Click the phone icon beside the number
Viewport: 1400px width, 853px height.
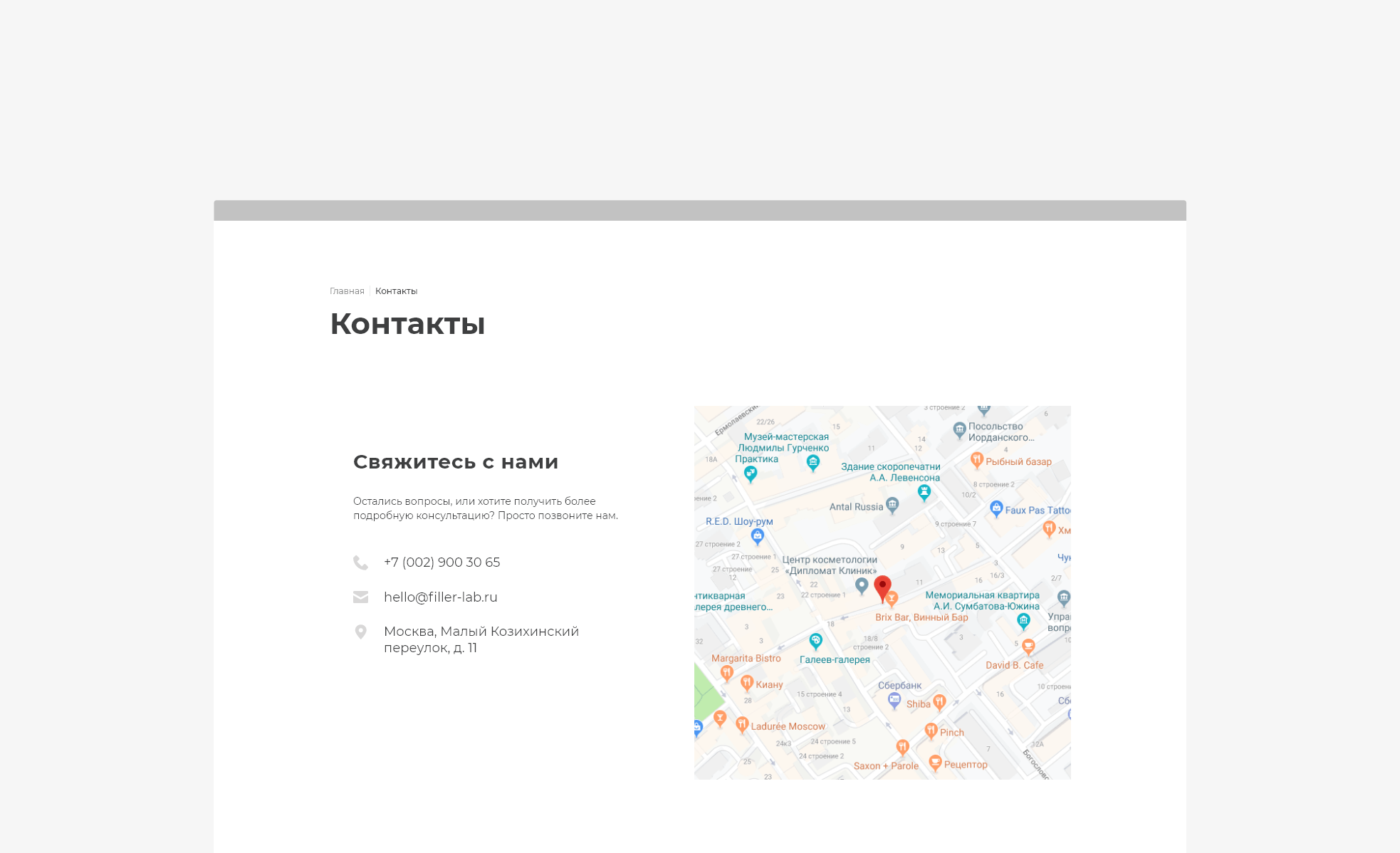(361, 563)
